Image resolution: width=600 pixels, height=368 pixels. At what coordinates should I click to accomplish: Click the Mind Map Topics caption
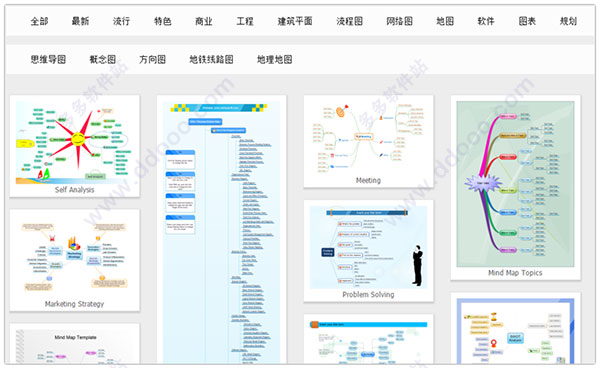coord(515,272)
